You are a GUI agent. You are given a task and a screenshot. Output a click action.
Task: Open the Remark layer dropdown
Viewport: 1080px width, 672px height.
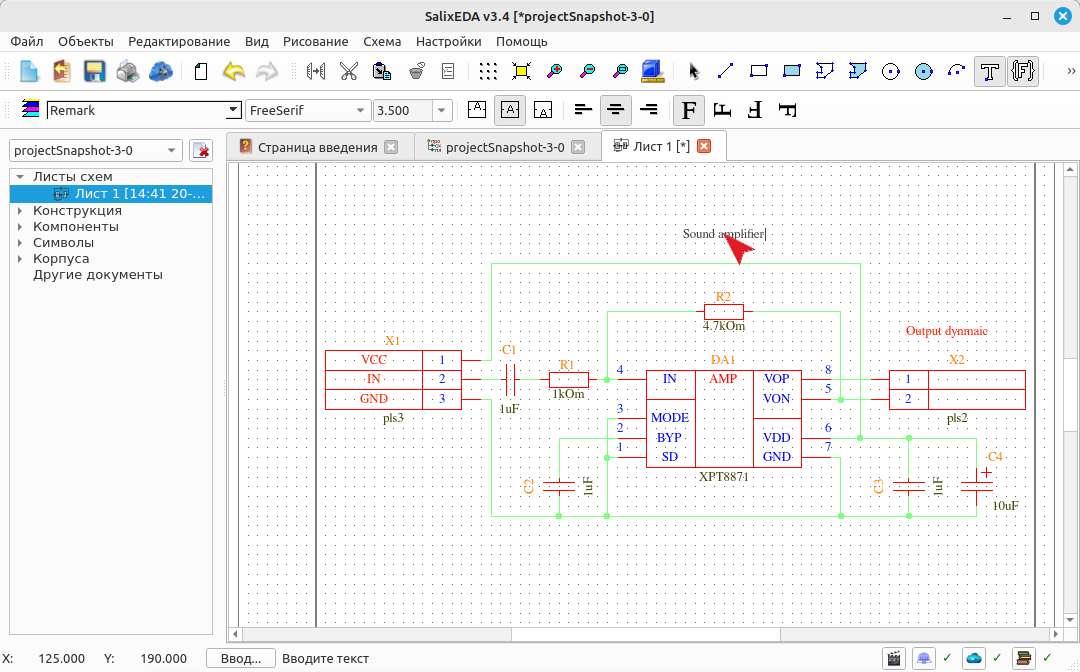click(233, 110)
